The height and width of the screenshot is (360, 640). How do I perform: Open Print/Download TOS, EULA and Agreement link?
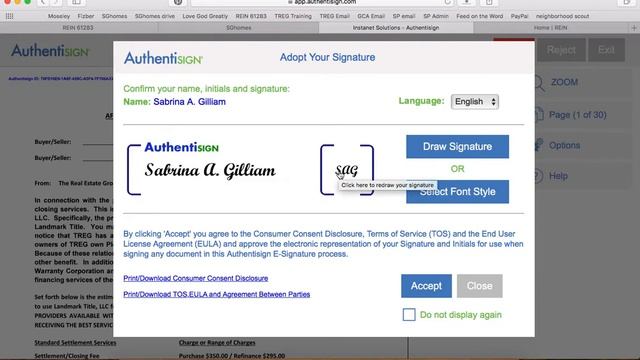pos(216,294)
